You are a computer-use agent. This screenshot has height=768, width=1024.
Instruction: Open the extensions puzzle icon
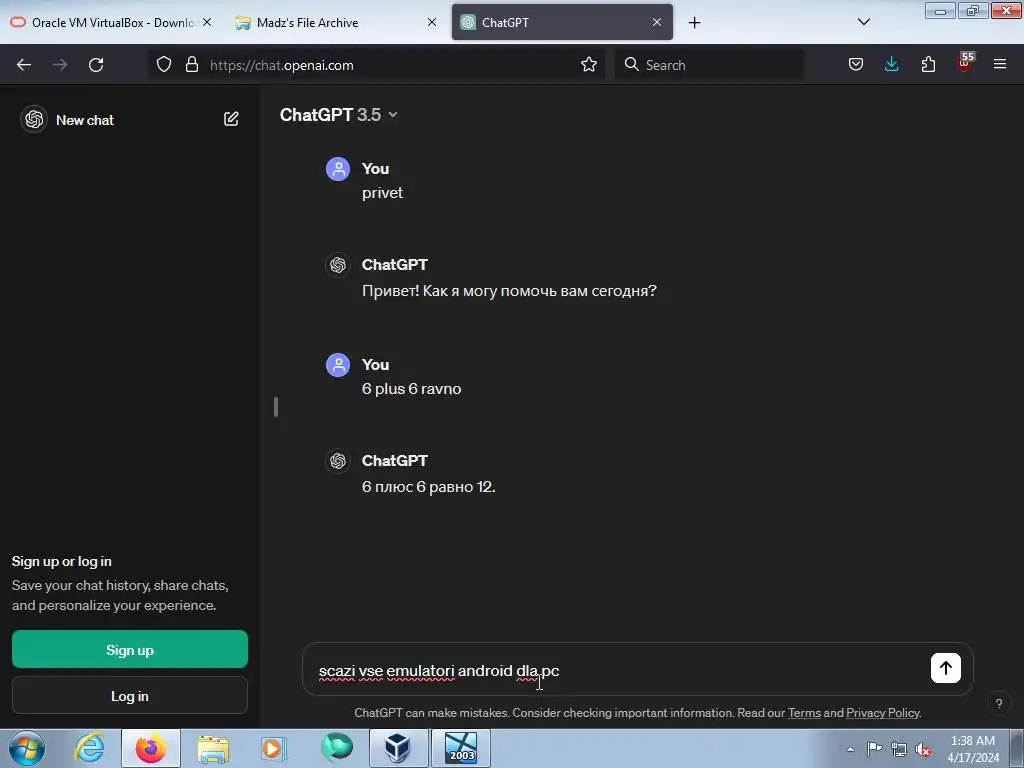[928, 65]
